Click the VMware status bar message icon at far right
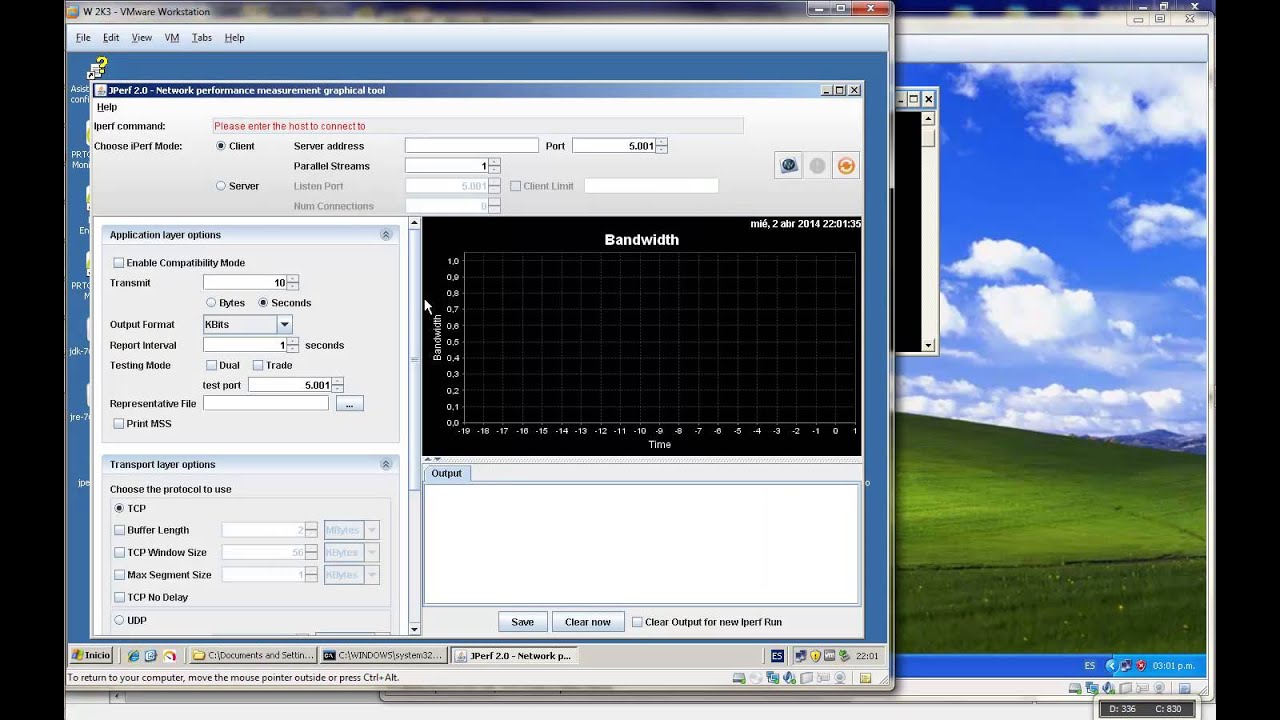The image size is (1280, 720). point(866,678)
